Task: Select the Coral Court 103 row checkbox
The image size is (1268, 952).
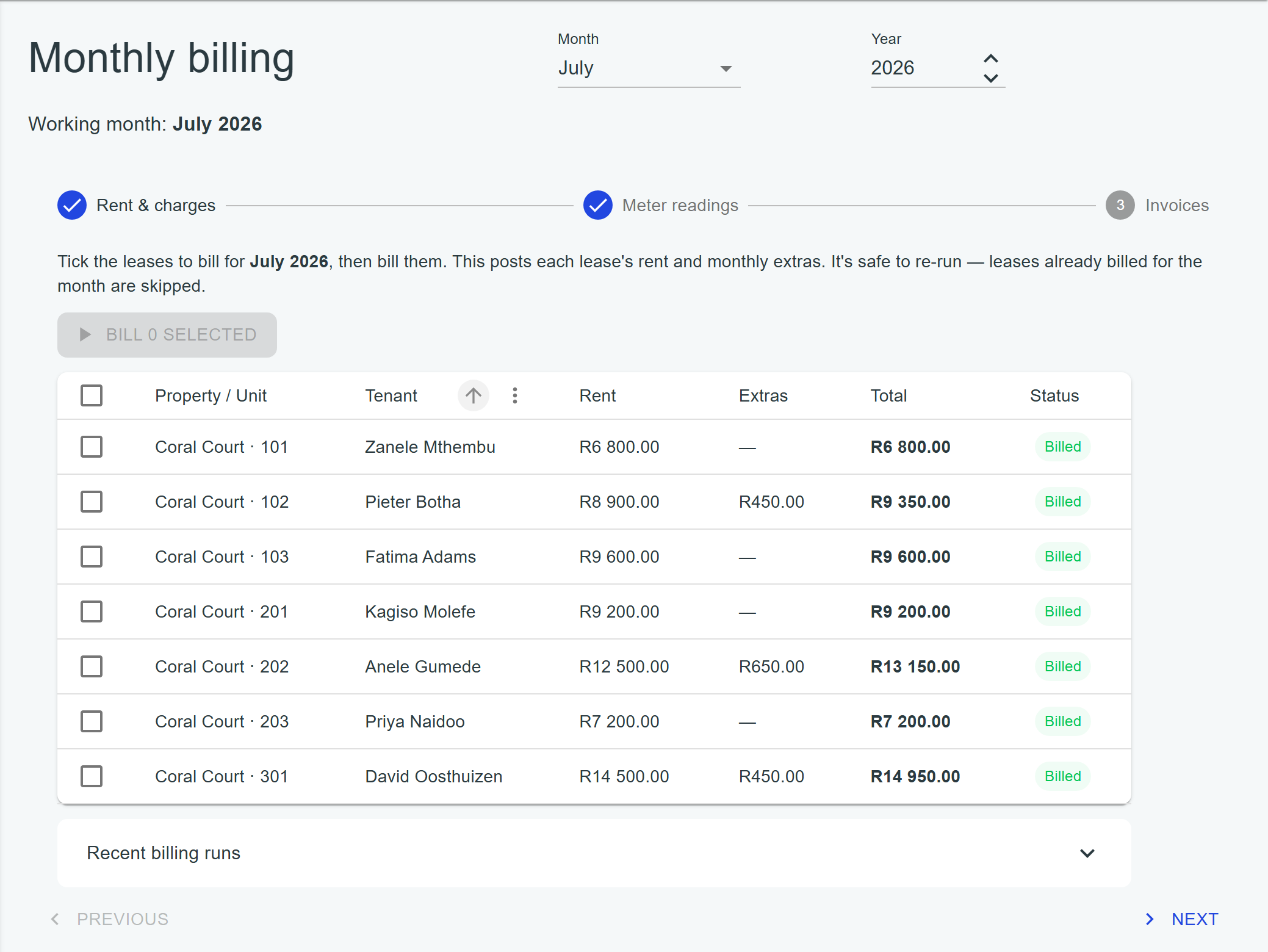Action: coord(92,557)
